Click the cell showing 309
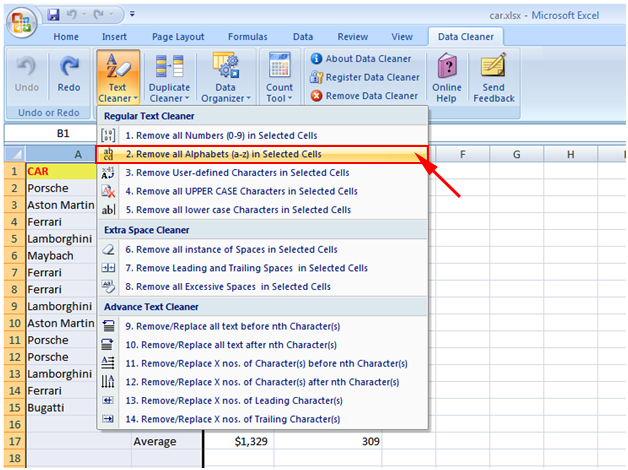The image size is (628, 470). (x=328, y=441)
